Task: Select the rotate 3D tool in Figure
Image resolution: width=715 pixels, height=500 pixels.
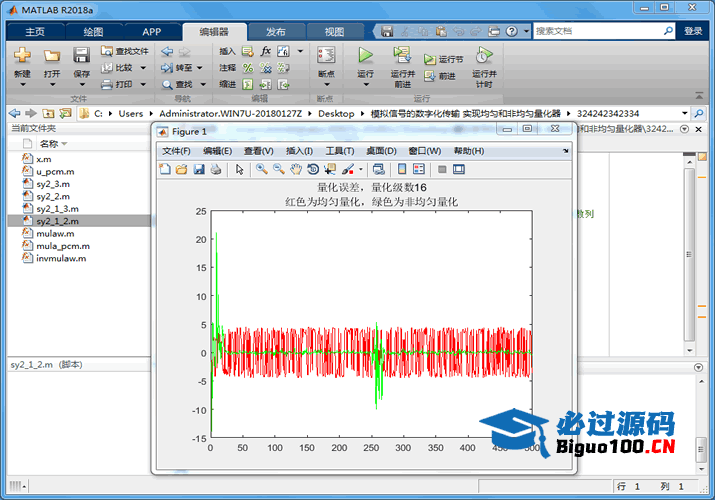Action: [x=313, y=170]
